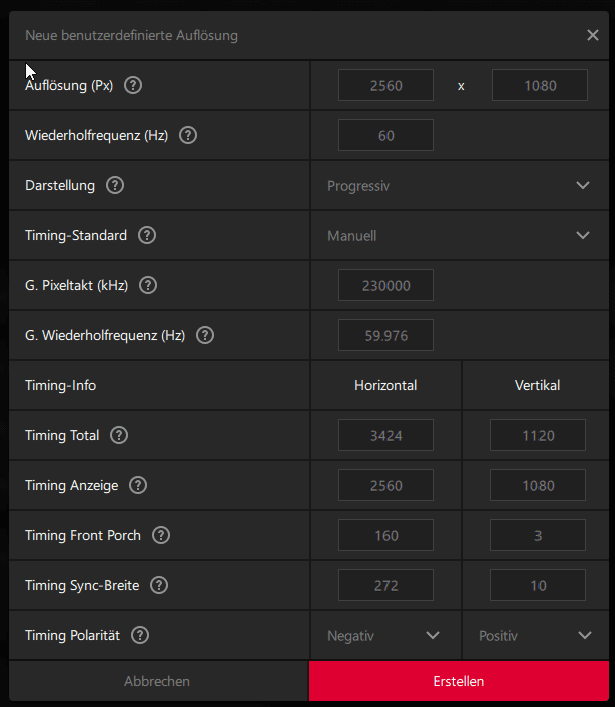Click the resolution width field 2560
The width and height of the screenshot is (615, 707).
pyautogui.click(x=386, y=85)
